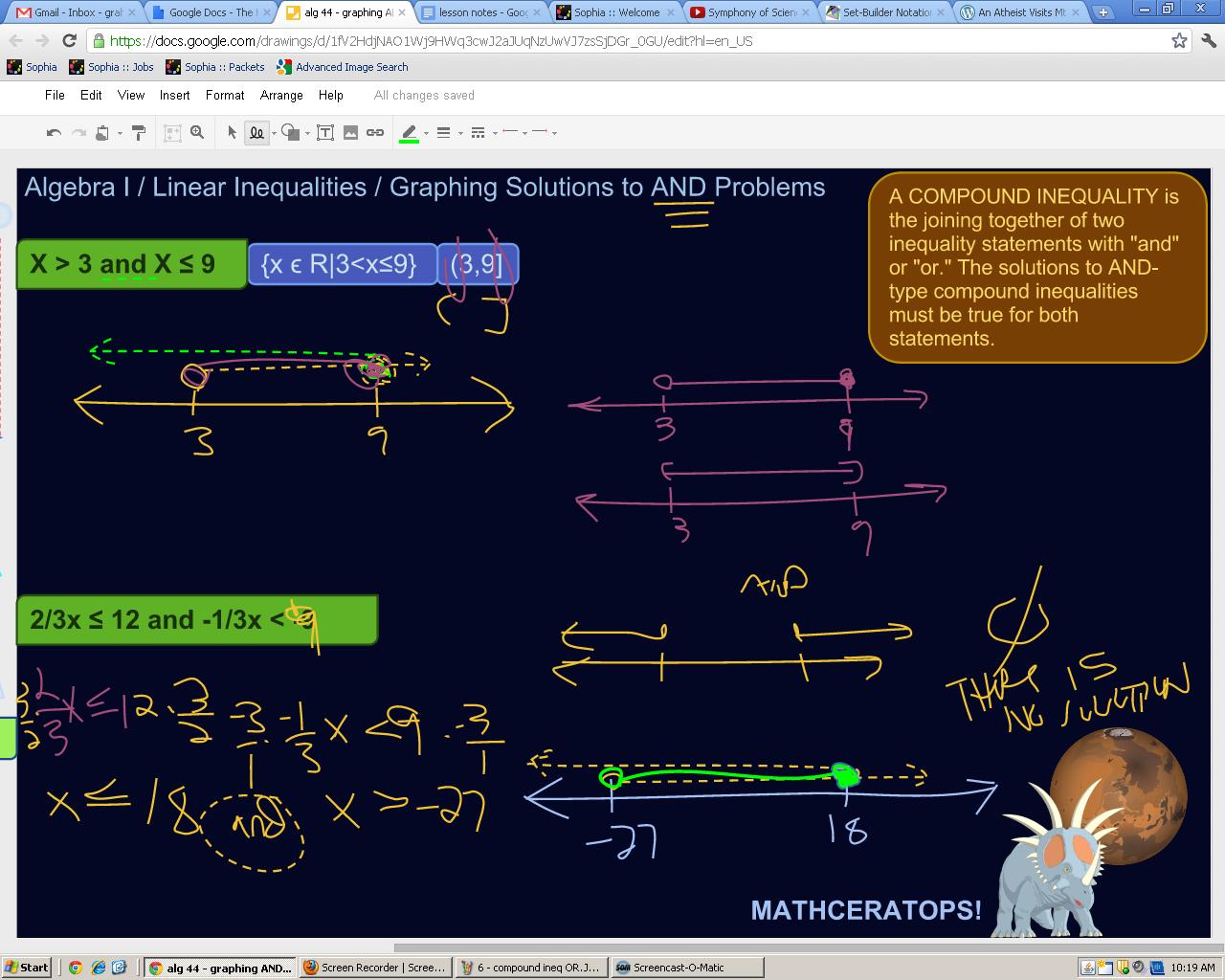This screenshot has width=1225, height=980.
Task: Click the browser address bar URL
Action: [x=431, y=41]
